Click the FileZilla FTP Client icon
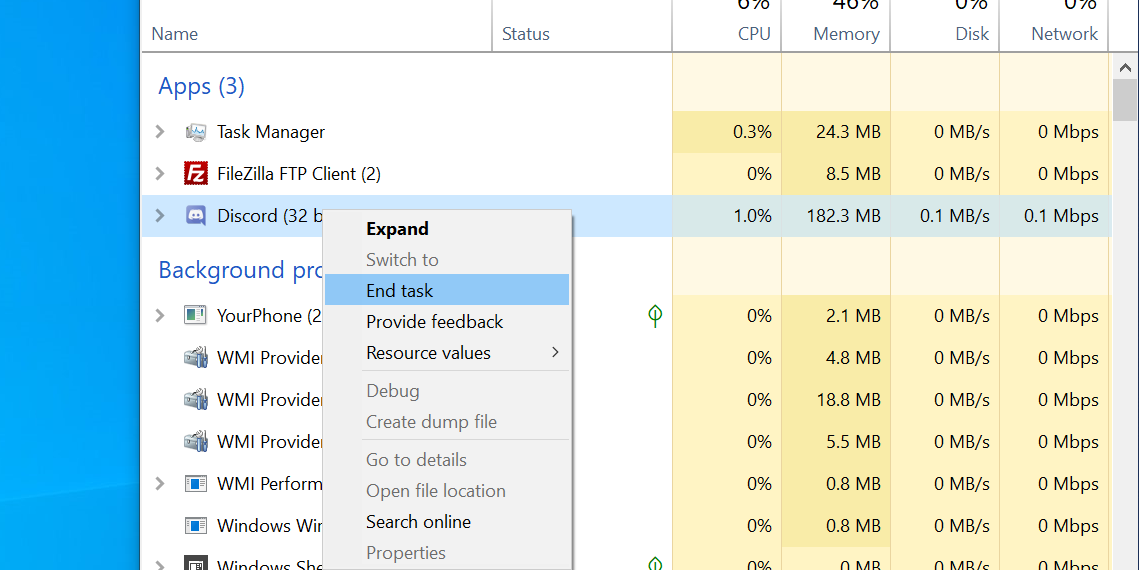Viewport: 1139px width, 570px height. 195,174
